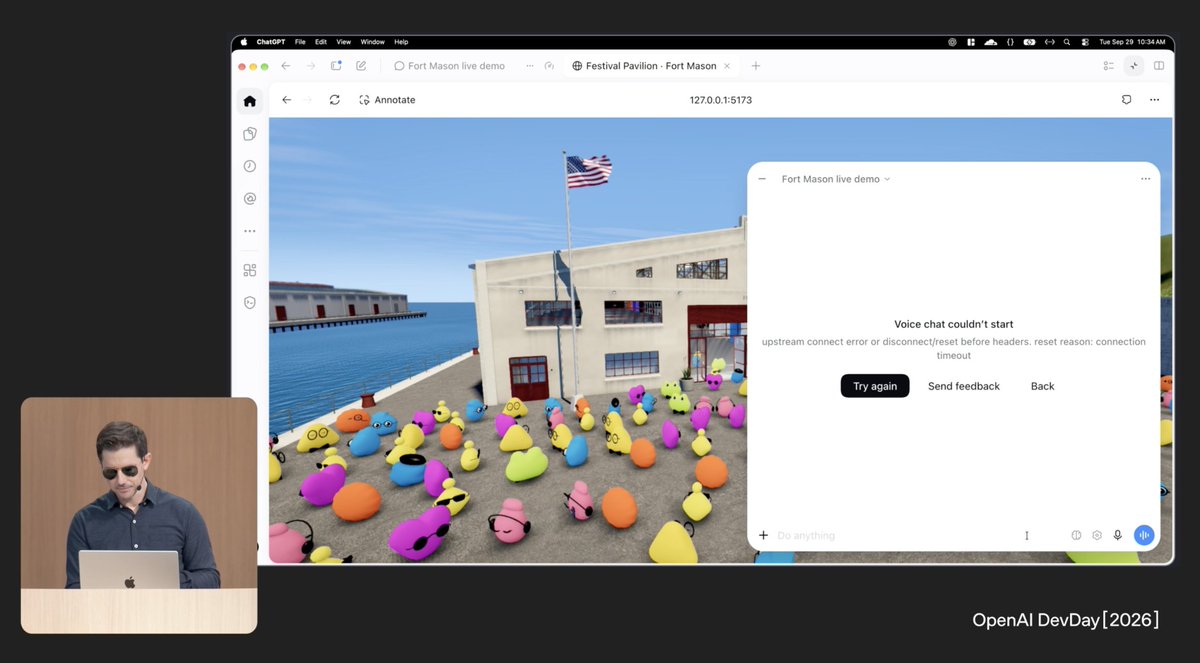
Task: Open the shield terminal icon in sidebar
Action: coord(250,302)
